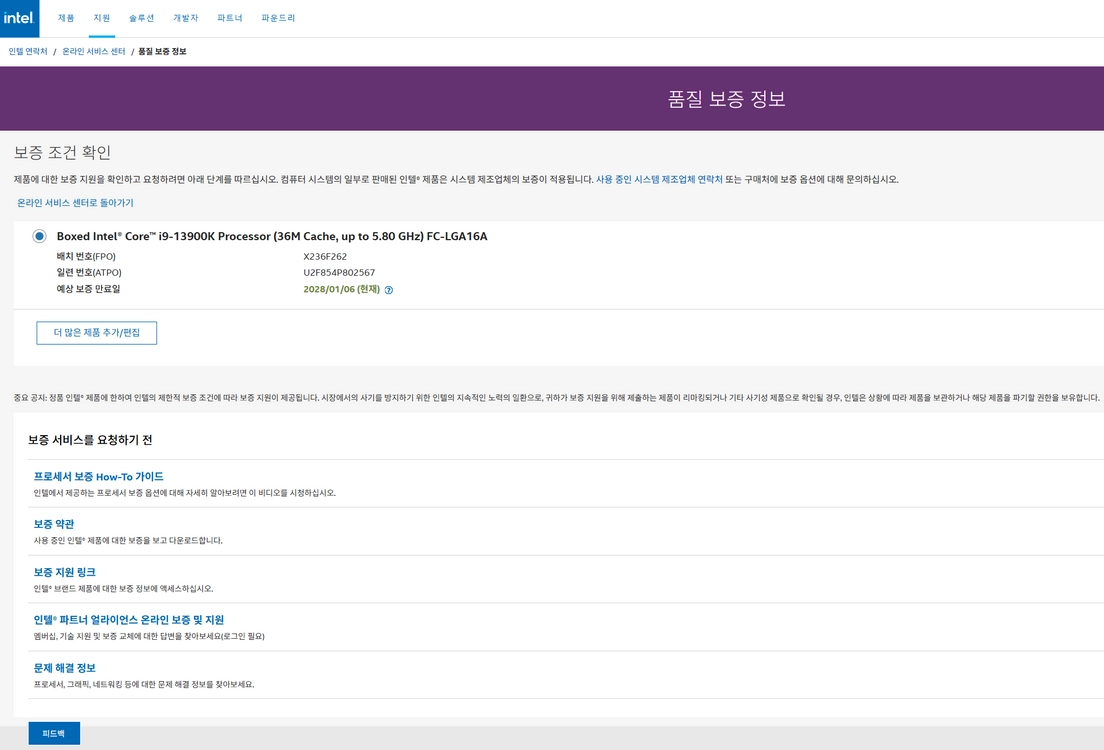The image size is (1104, 750).
Task: Click the 배치 번호(FPO) label
Action: pyautogui.click(x=86, y=257)
